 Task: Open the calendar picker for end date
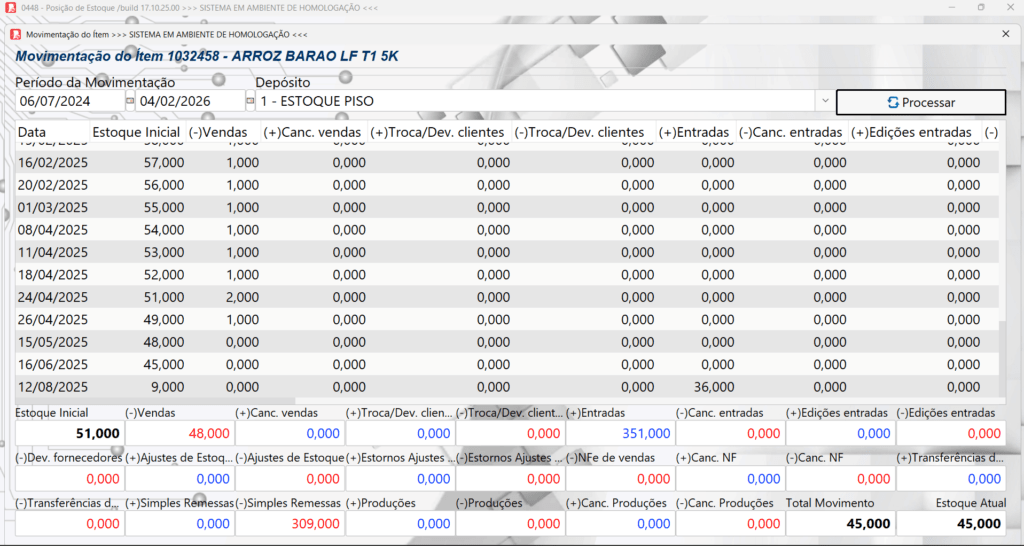coord(249,102)
